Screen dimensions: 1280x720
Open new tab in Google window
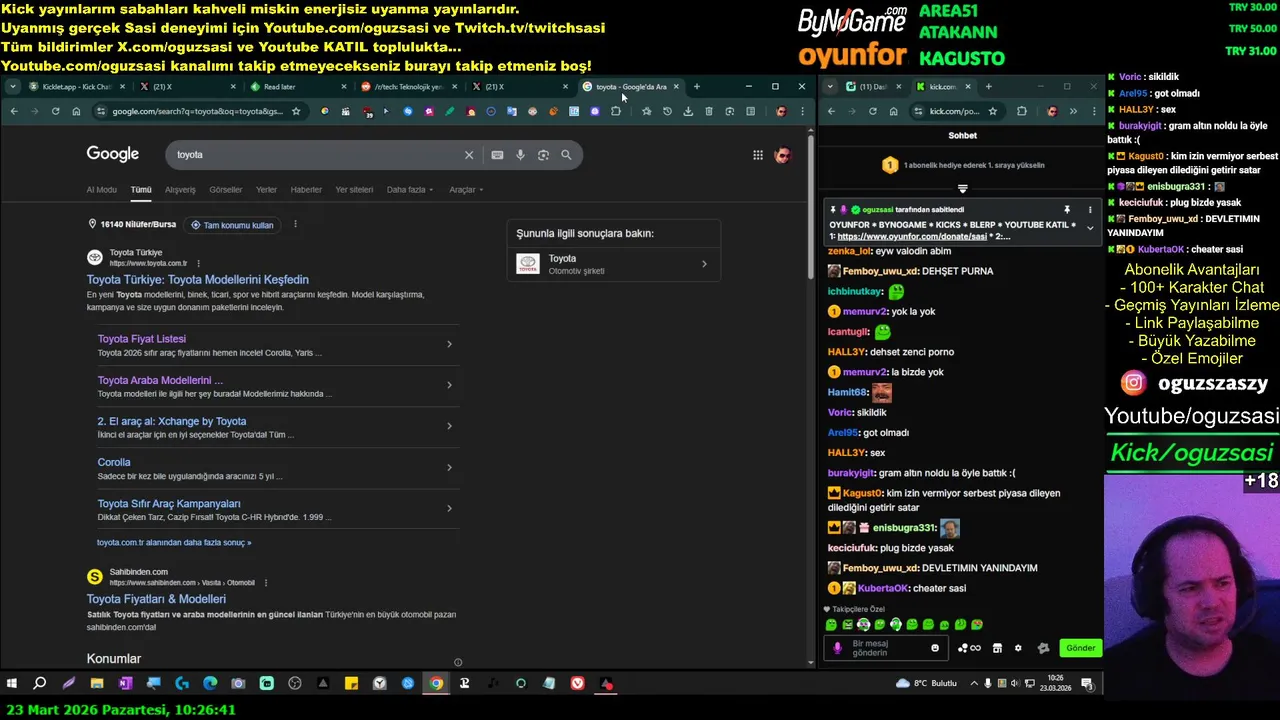tap(697, 87)
